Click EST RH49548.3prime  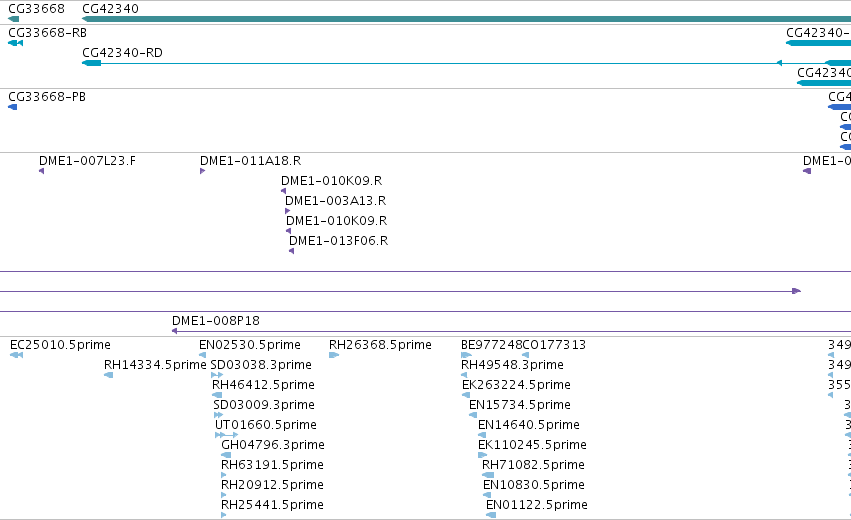(512, 365)
